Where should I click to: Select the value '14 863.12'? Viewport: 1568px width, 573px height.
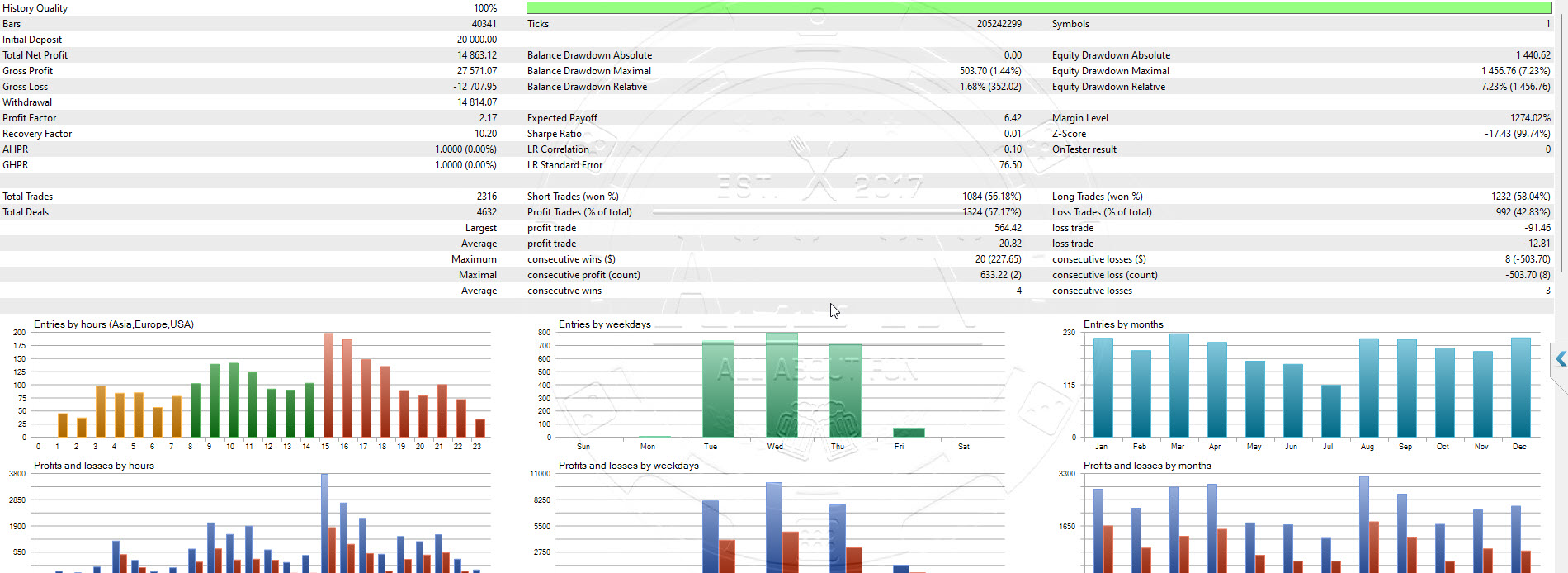(x=477, y=55)
